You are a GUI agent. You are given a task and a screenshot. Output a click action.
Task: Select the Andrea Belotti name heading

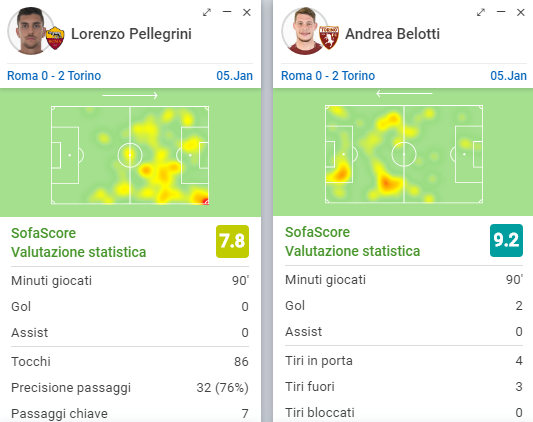(393, 34)
